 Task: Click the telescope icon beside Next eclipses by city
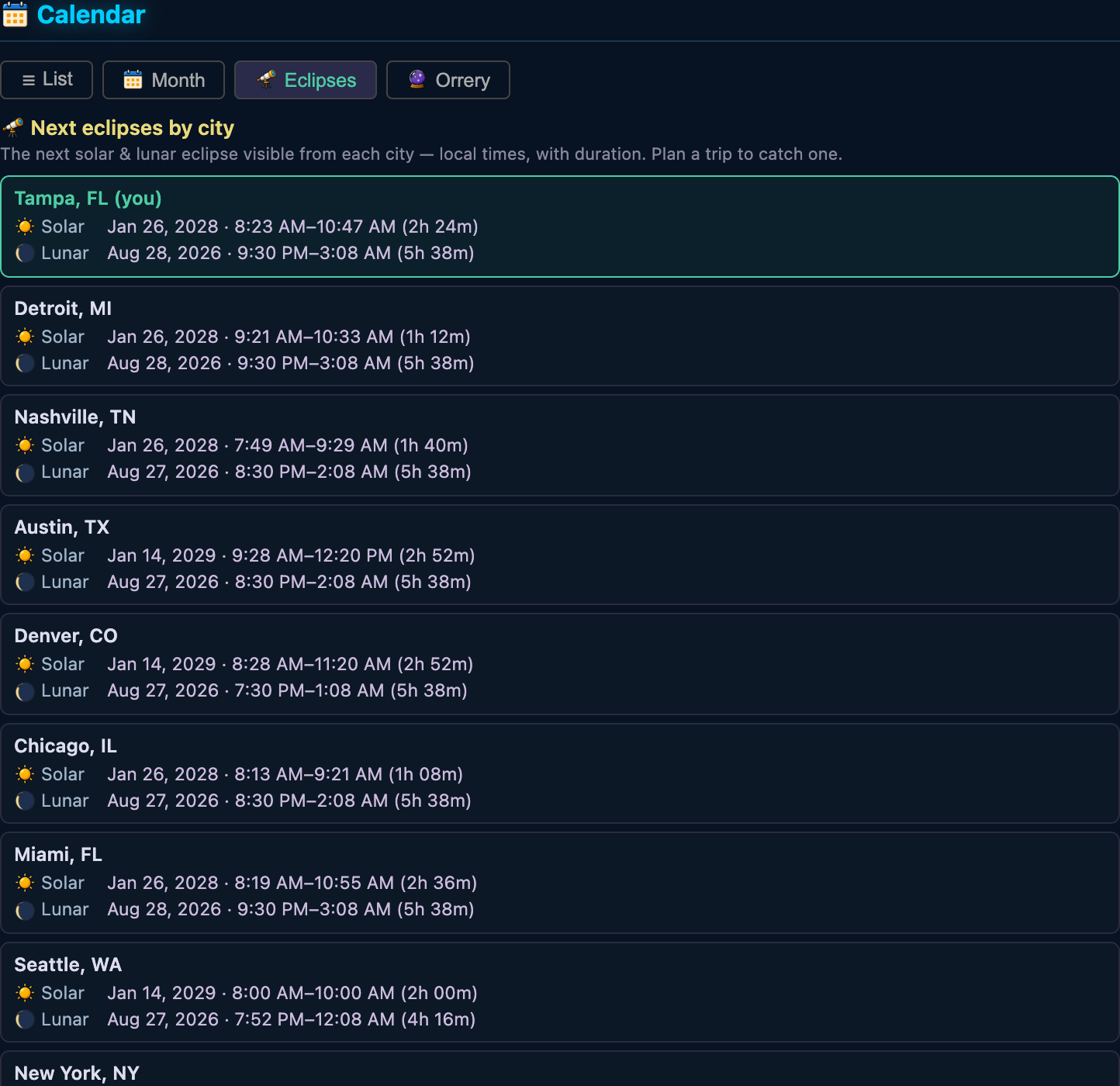(x=12, y=127)
